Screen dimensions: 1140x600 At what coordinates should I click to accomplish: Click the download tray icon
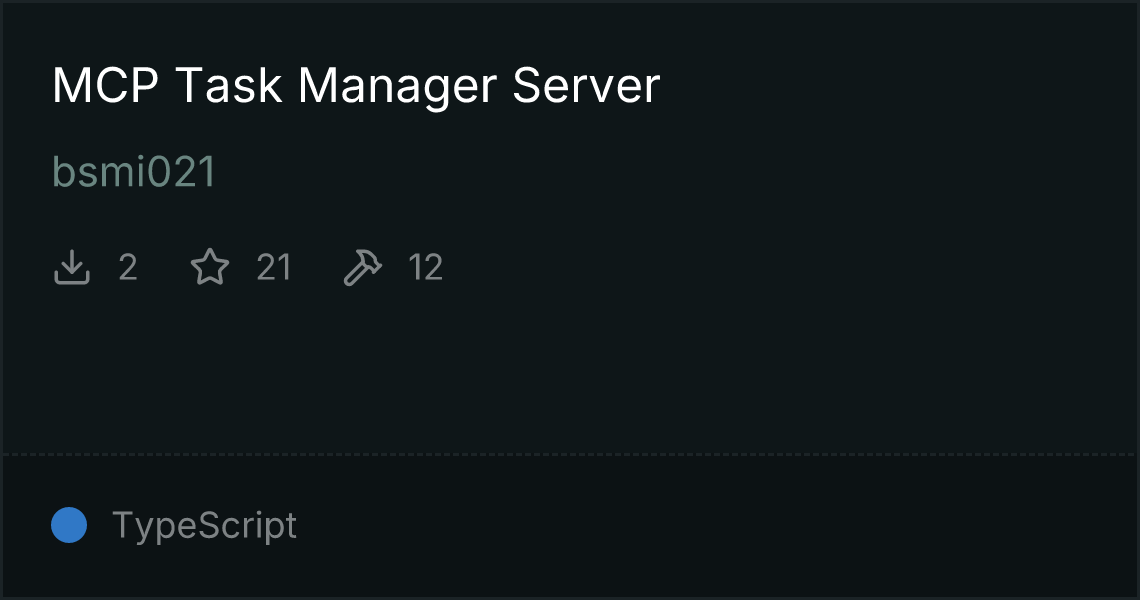[x=71, y=267]
